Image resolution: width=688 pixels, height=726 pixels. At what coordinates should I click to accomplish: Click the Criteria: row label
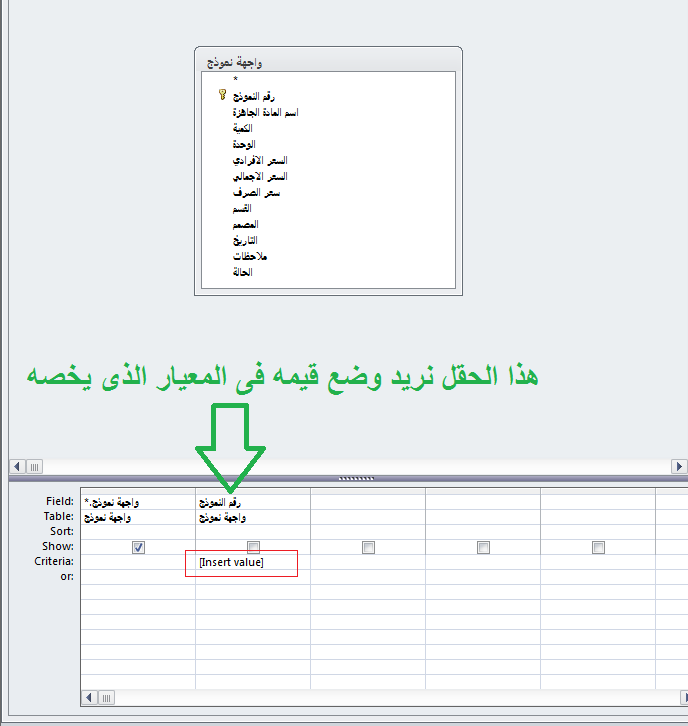[54, 561]
